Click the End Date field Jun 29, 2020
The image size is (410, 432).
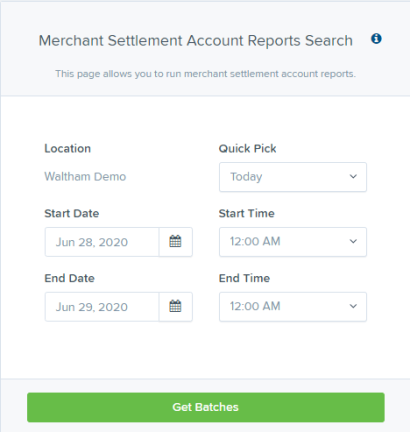(102, 307)
